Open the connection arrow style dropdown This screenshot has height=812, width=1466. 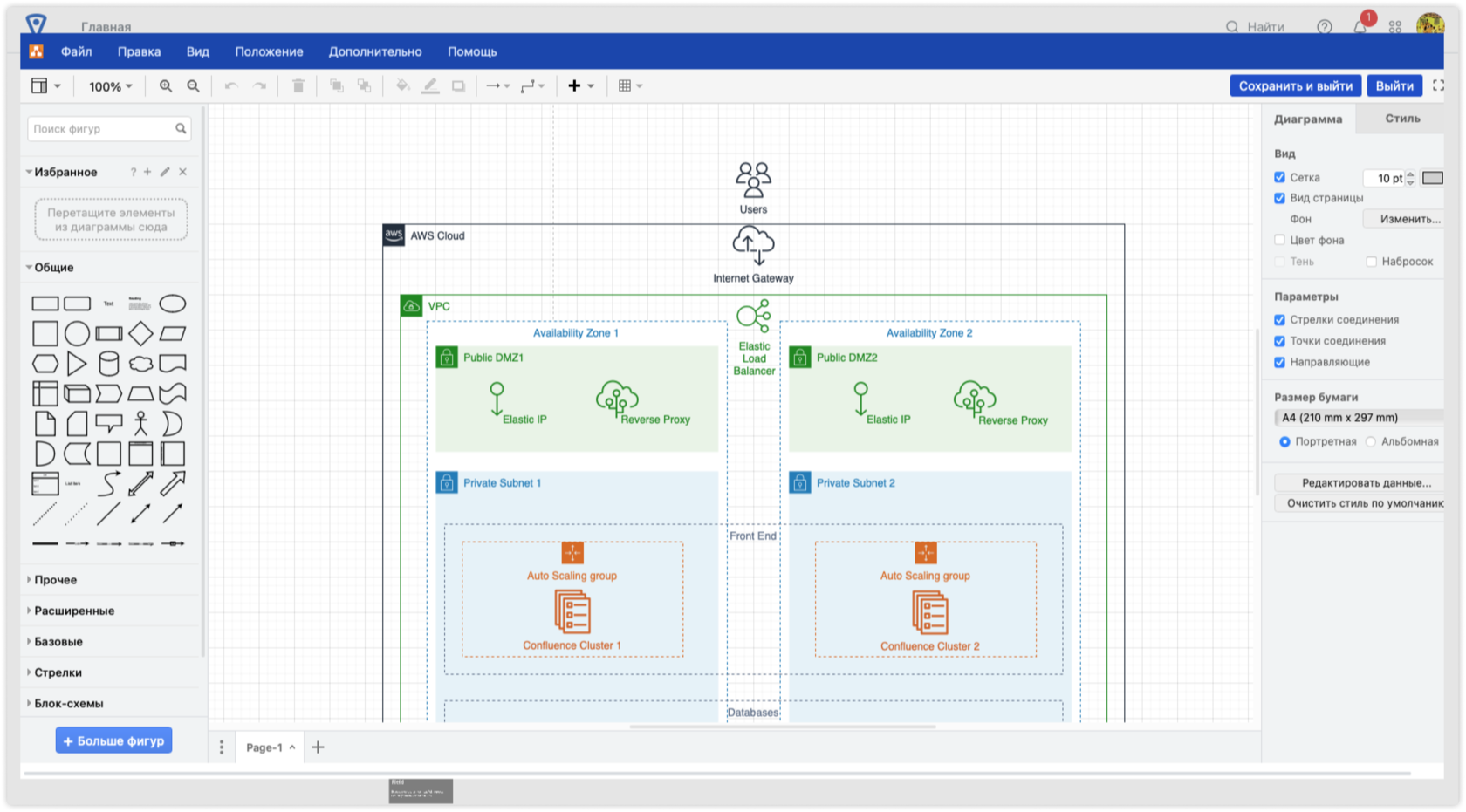coord(497,86)
